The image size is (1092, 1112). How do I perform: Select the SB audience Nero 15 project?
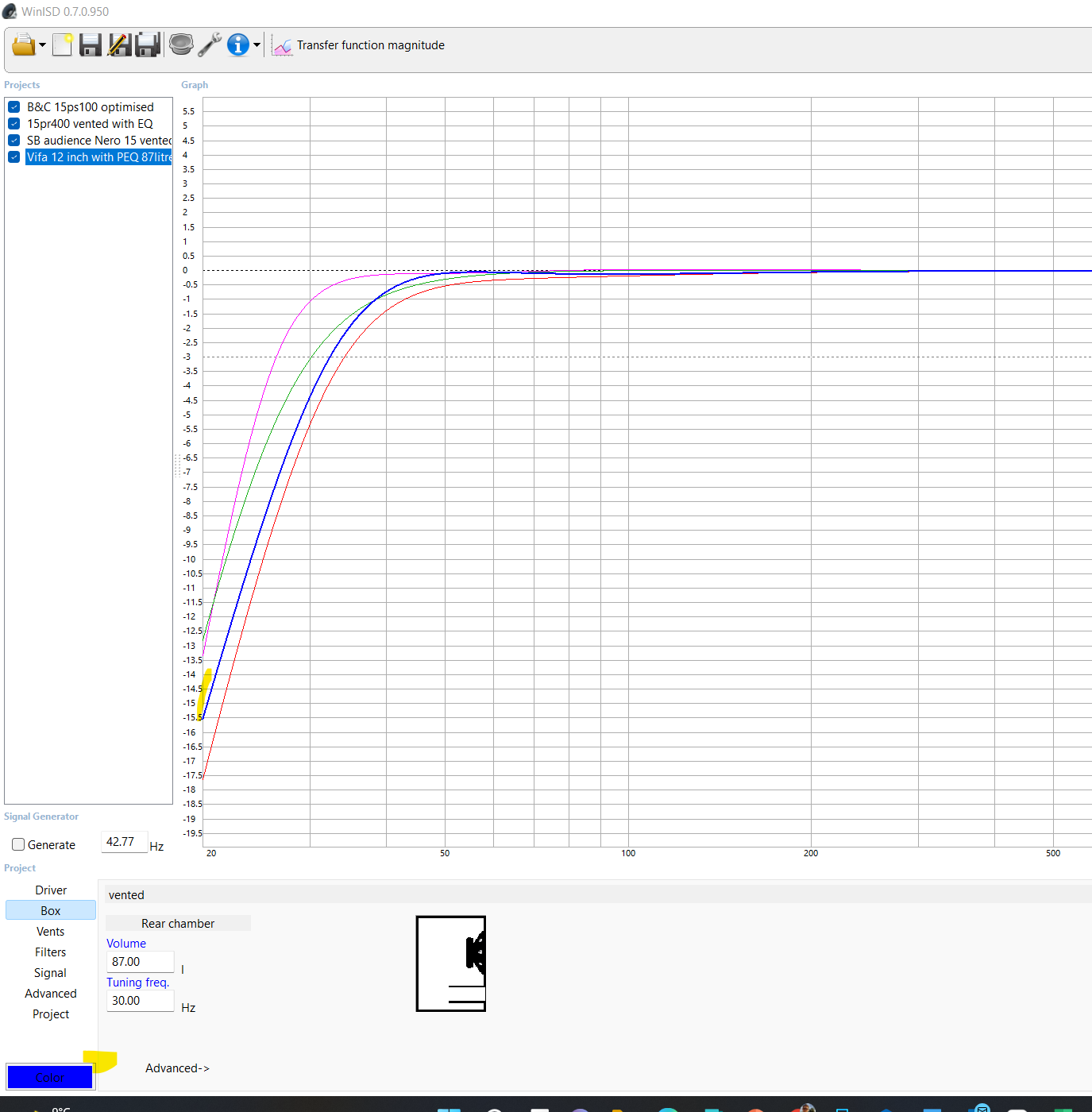tap(98, 141)
